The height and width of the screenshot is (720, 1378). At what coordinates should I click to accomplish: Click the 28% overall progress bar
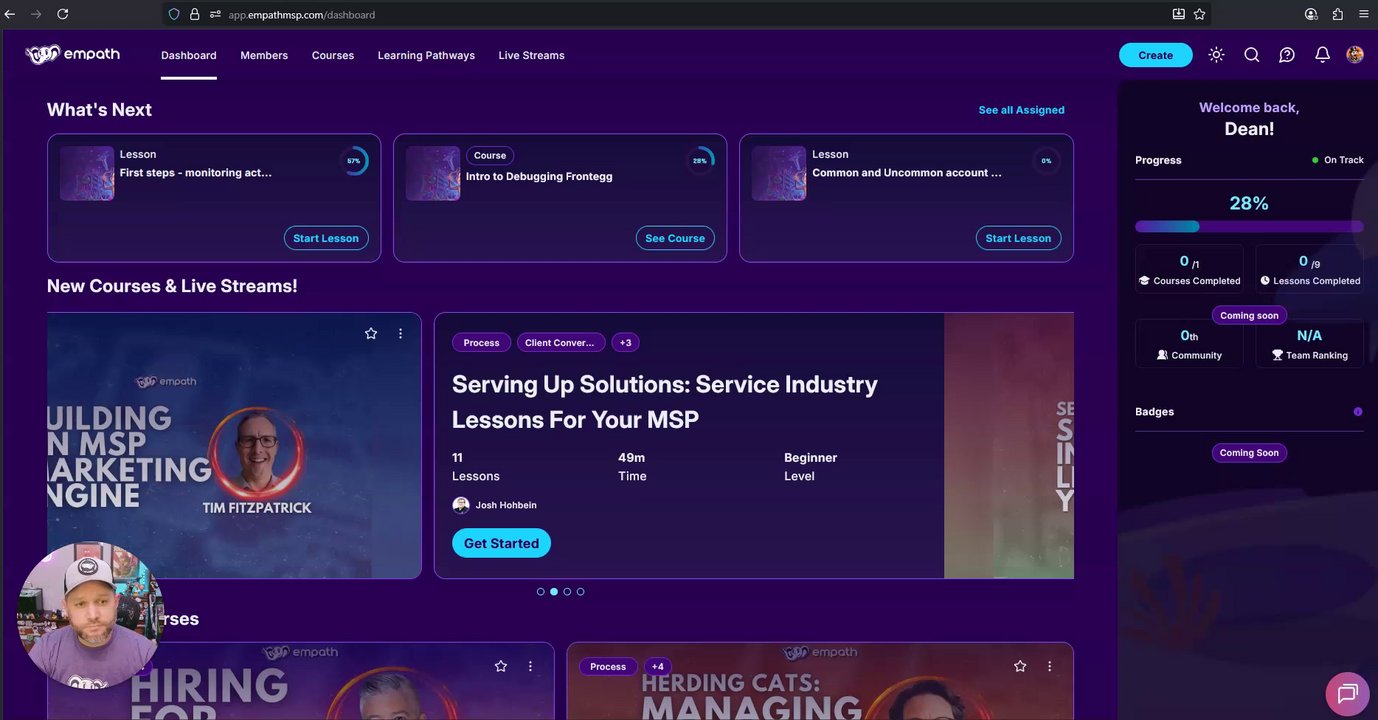(x=1249, y=227)
